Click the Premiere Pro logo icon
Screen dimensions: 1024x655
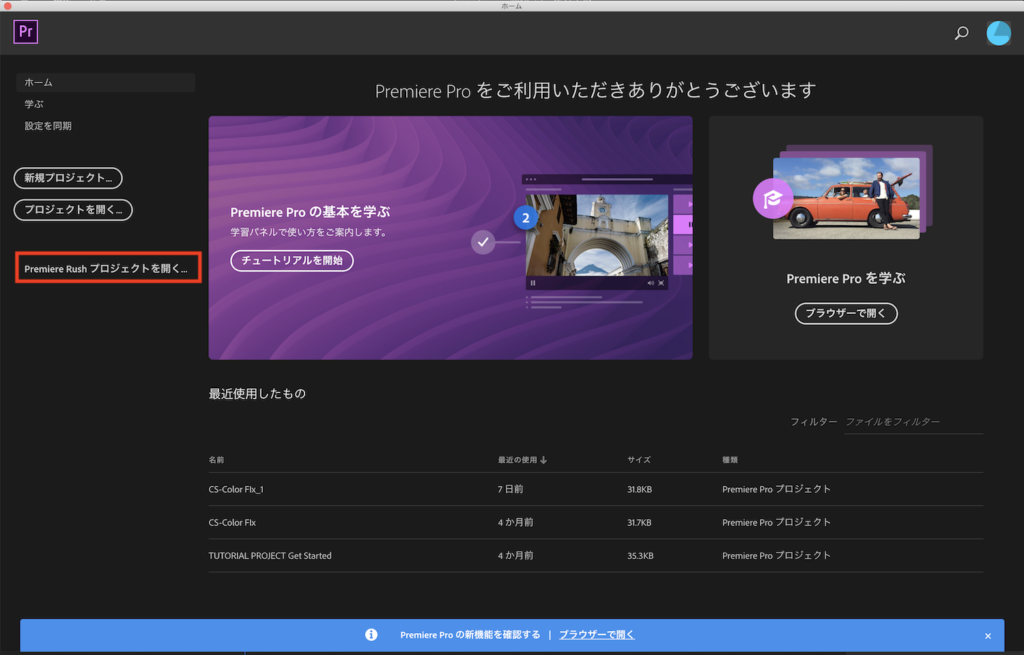26,32
